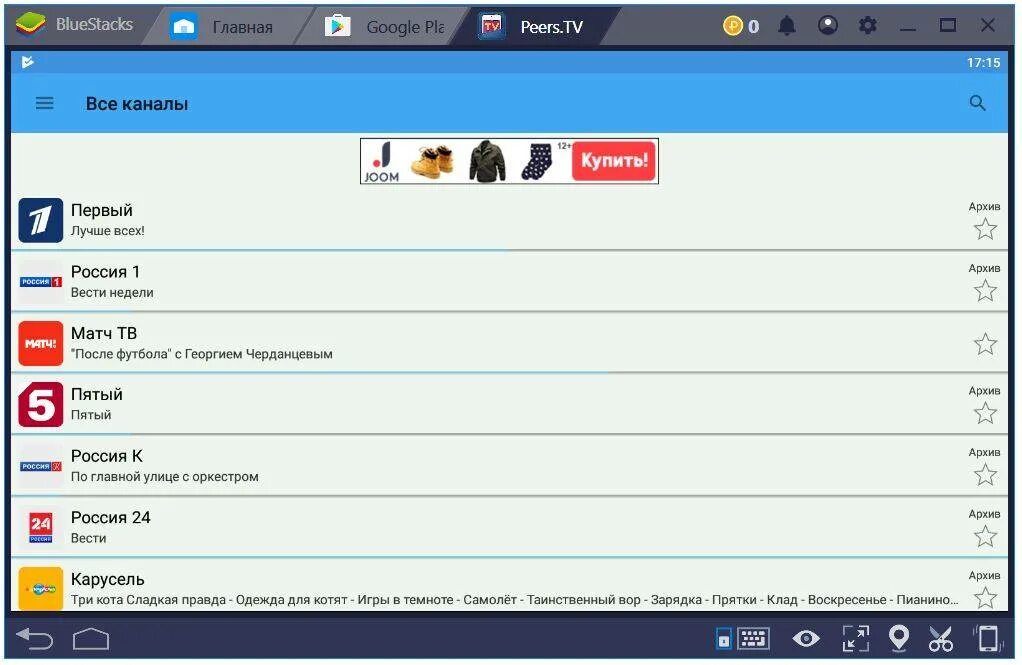The width and height of the screenshot is (1022, 665).
Task: Toggle the eye overlay icon
Action: click(806, 639)
